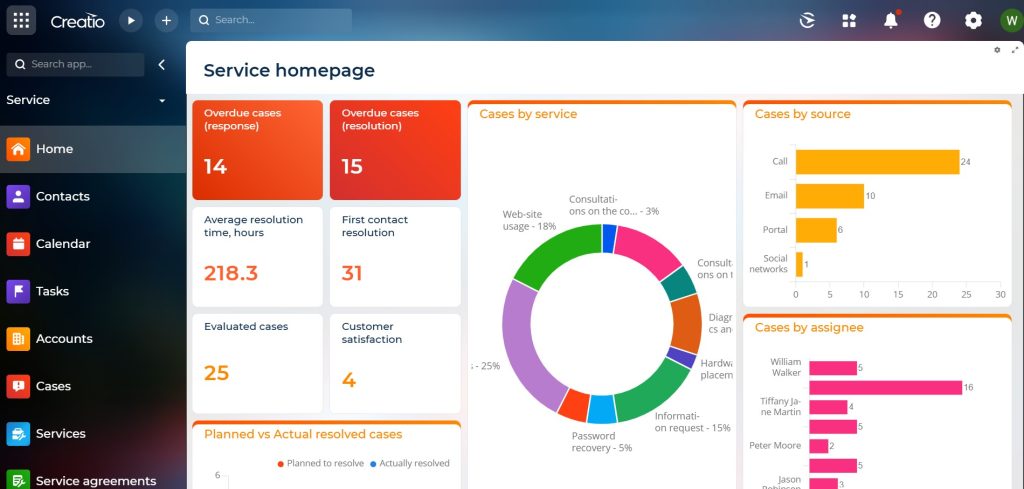Open dashboard settings small gear
This screenshot has width=1024, height=489.
[997, 50]
